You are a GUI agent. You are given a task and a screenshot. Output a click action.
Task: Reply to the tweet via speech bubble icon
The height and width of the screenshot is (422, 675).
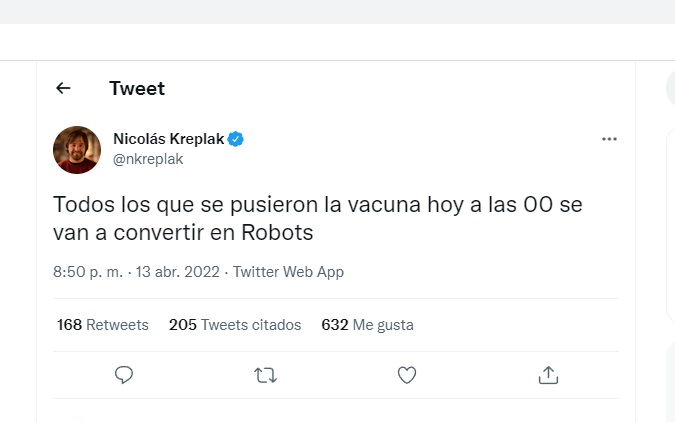(124, 375)
